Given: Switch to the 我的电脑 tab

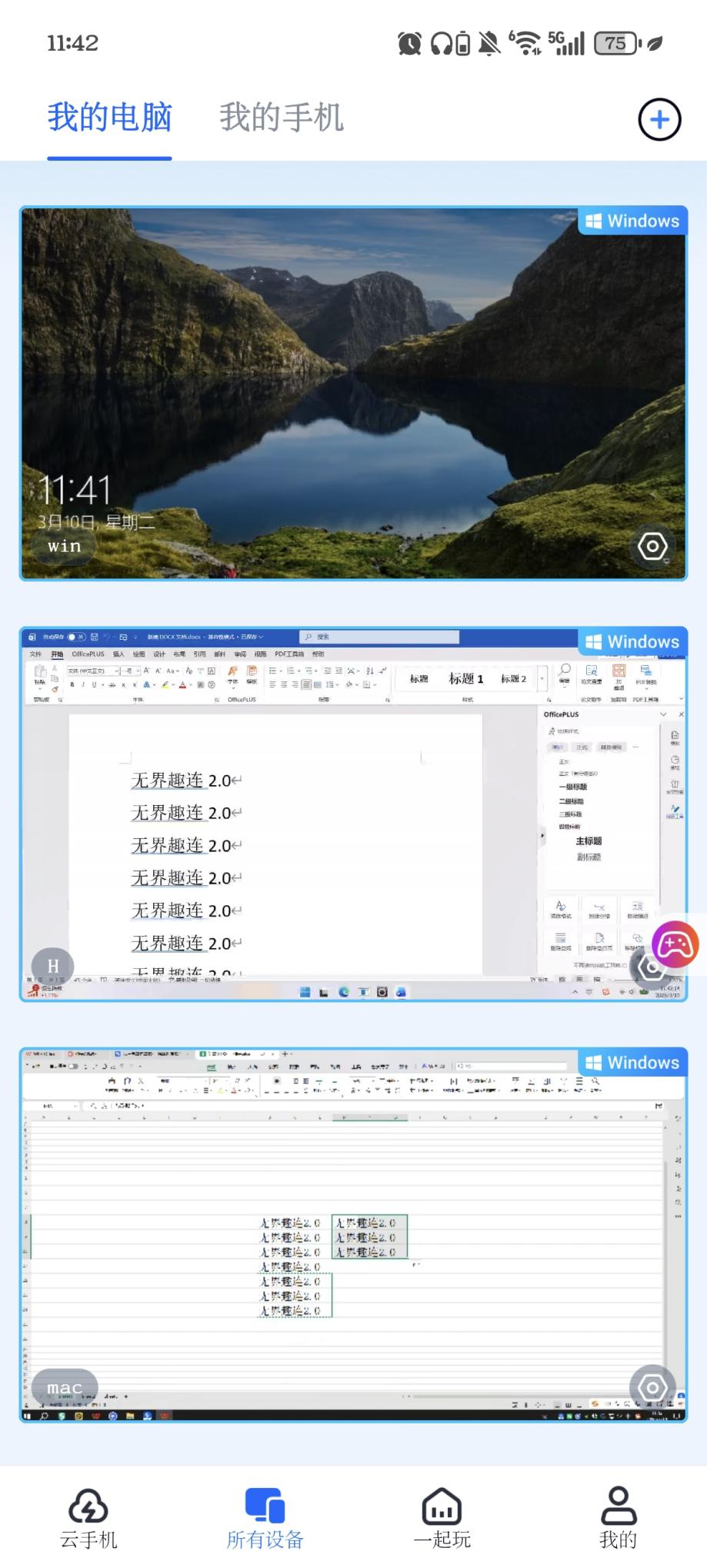Looking at the screenshot, I should (x=109, y=118).
